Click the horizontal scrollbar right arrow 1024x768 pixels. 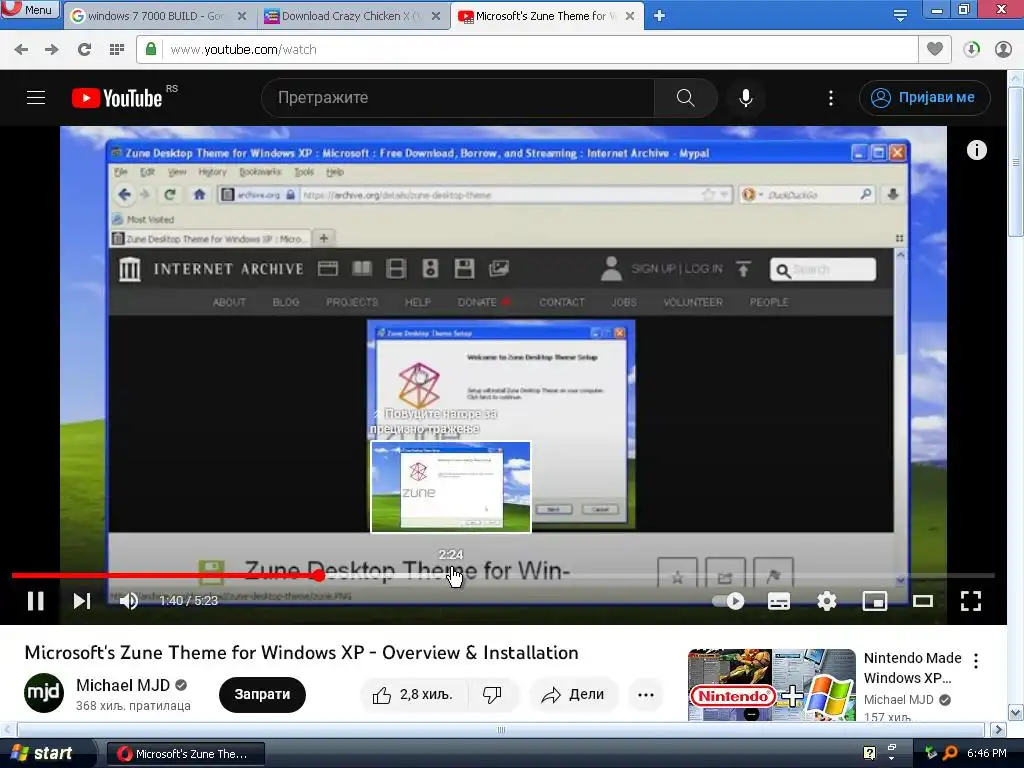999,729
